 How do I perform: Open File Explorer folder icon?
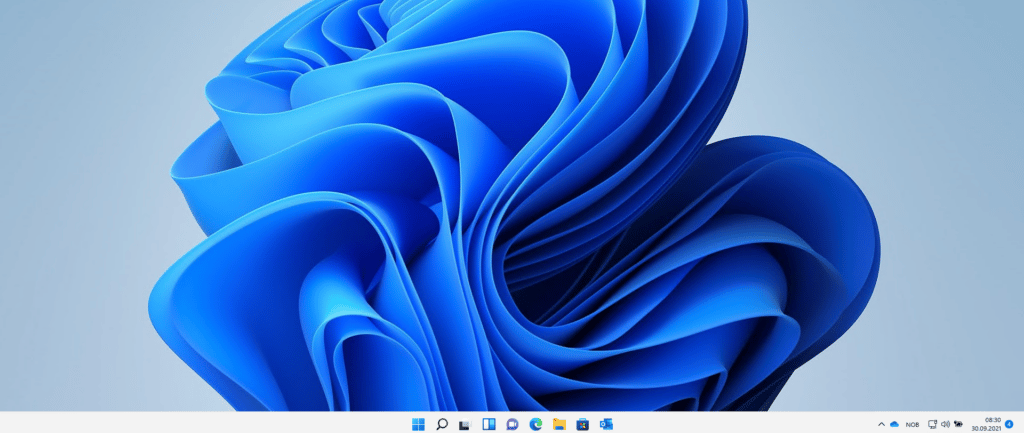[559, 424]
